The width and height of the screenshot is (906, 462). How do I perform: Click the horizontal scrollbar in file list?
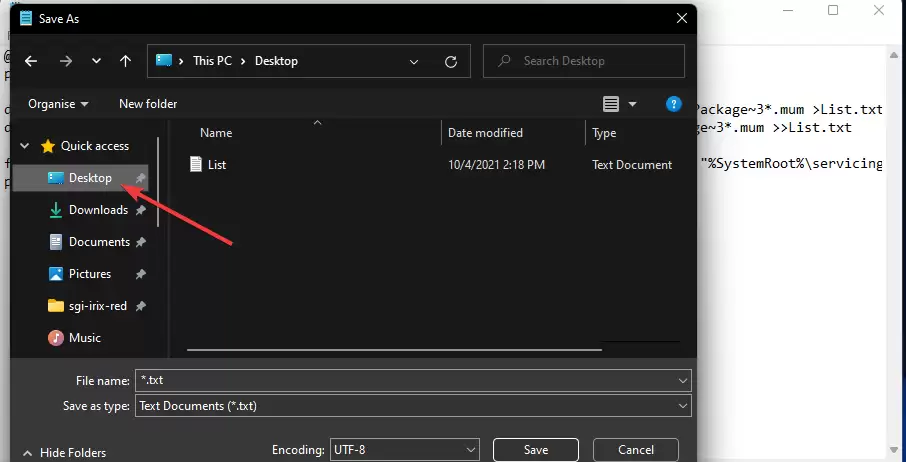coord(394,349)
